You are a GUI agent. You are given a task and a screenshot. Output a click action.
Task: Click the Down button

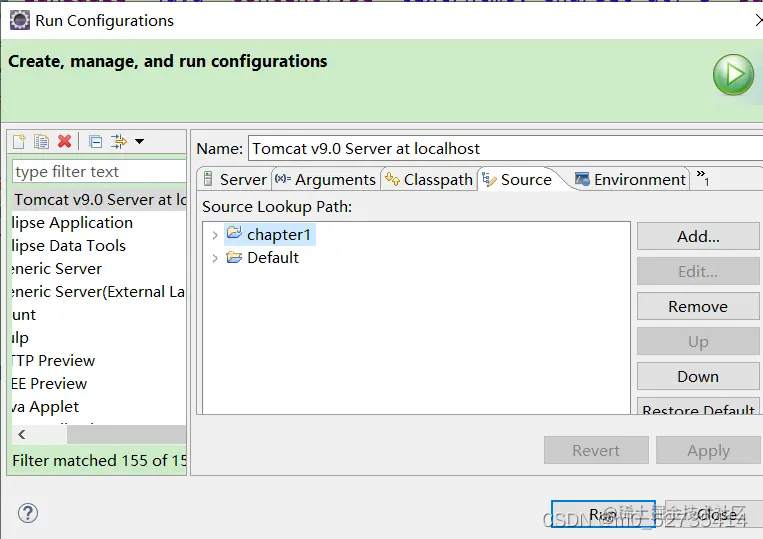coord(698,377)
